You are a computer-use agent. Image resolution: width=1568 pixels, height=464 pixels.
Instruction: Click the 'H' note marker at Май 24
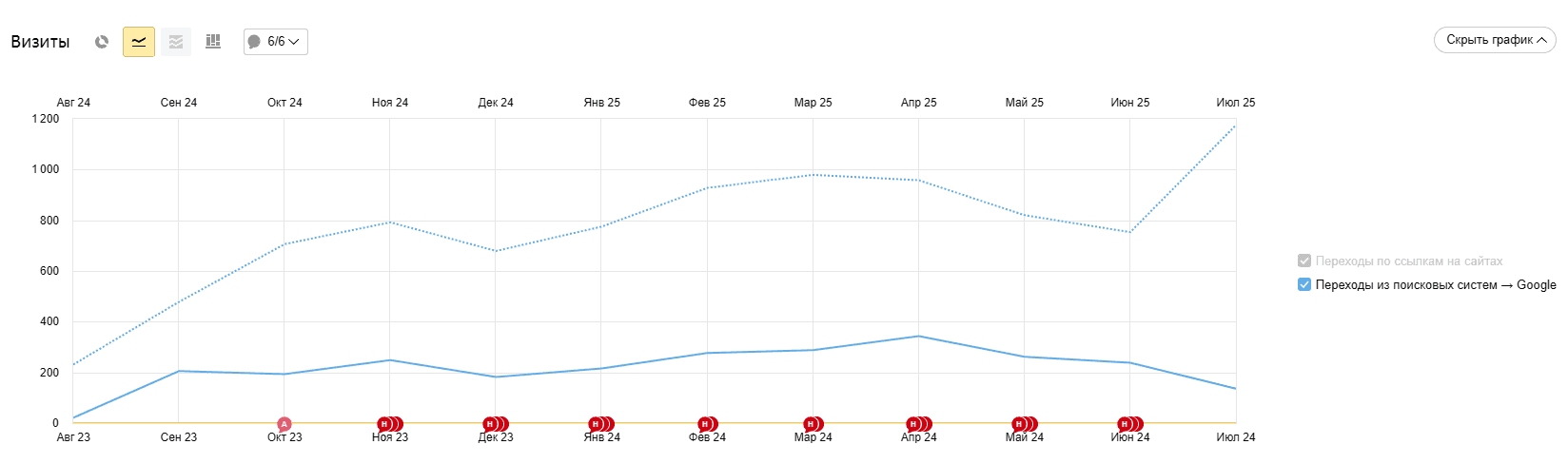tap(1019, 424)
